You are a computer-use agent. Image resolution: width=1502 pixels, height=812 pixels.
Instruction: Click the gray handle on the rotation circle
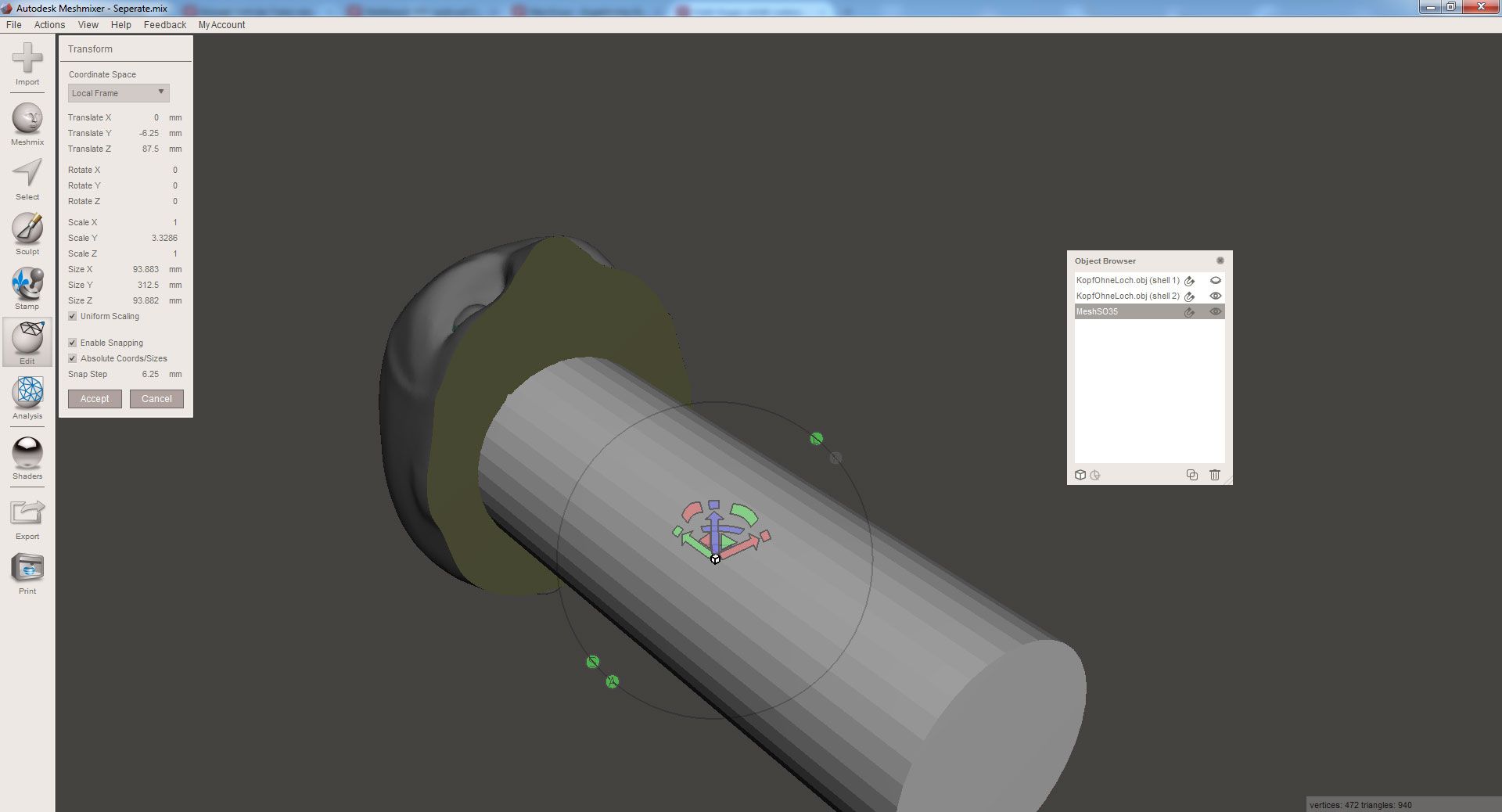[835, 458]
